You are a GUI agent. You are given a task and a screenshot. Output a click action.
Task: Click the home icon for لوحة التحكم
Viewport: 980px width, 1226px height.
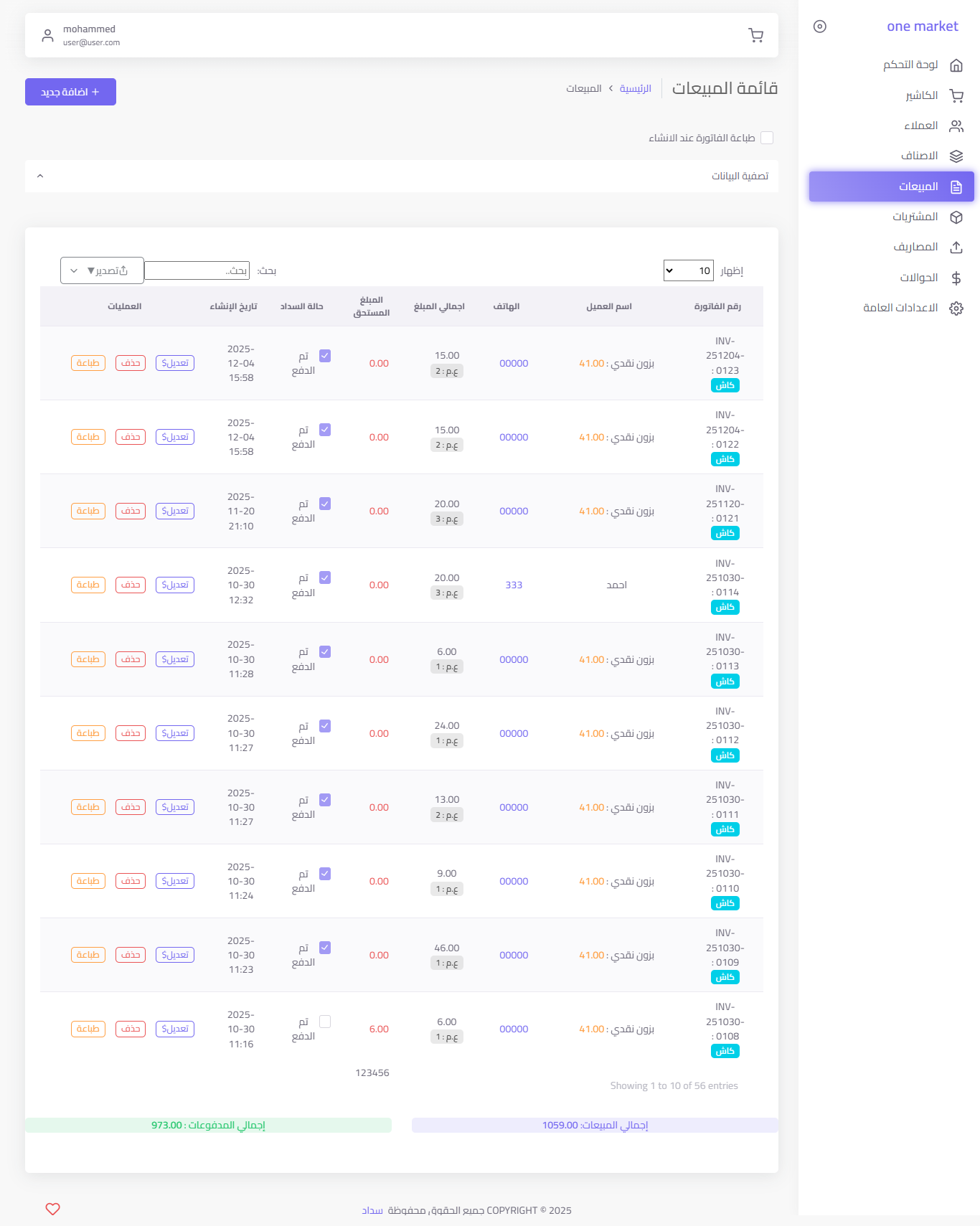[956, 65]
